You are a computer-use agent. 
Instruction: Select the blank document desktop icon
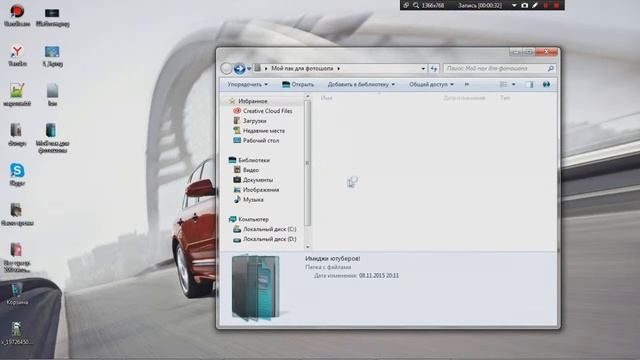[52, 94]
